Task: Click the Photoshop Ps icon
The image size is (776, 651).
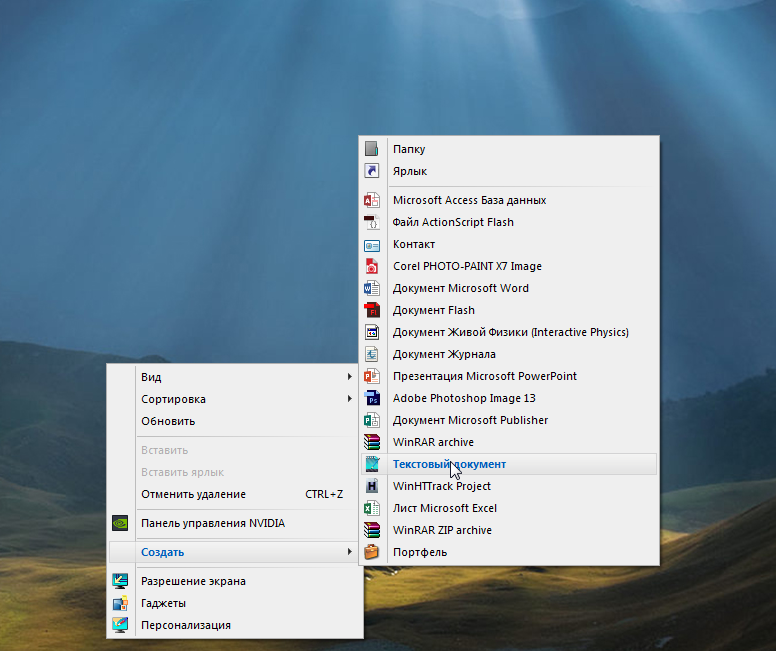Action: click(x=372, y=398)
